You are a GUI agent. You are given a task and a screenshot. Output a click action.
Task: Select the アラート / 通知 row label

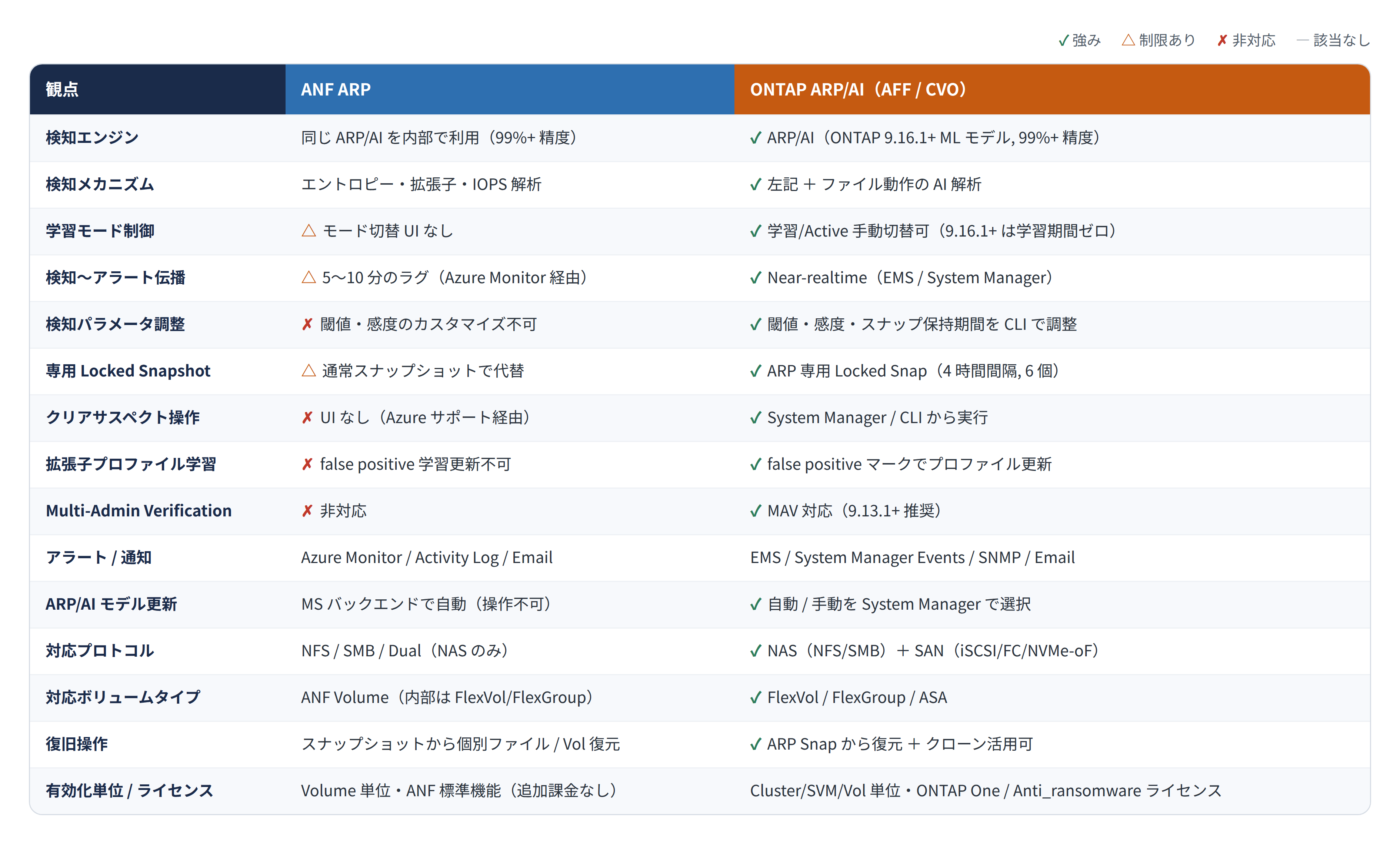pos(99,557)
